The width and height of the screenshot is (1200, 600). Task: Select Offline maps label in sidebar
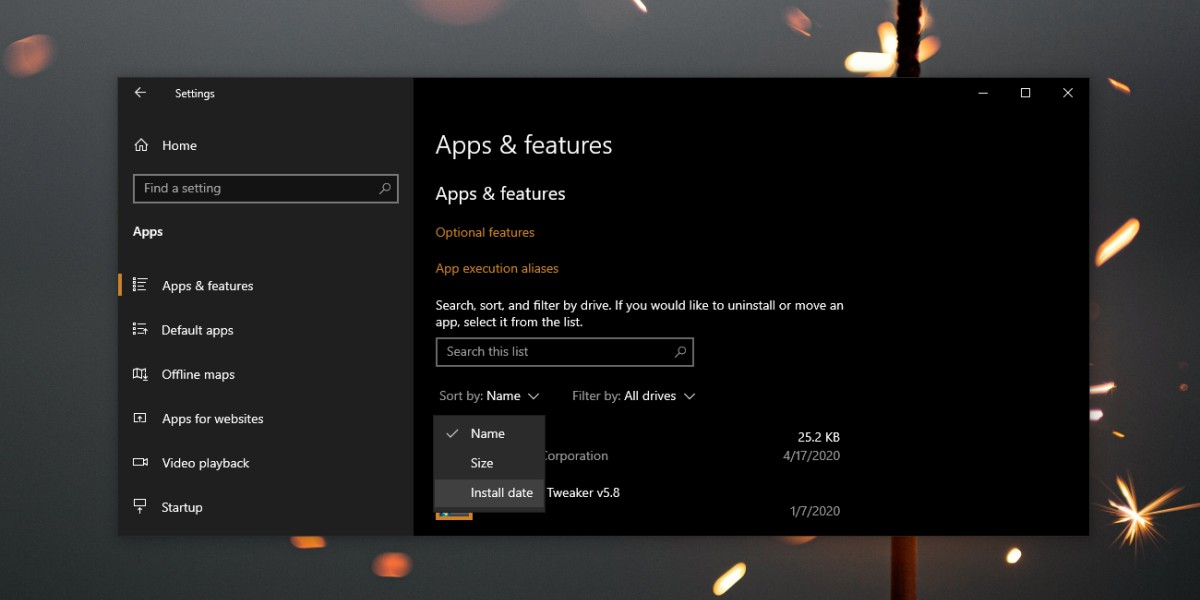click(198, 374)
